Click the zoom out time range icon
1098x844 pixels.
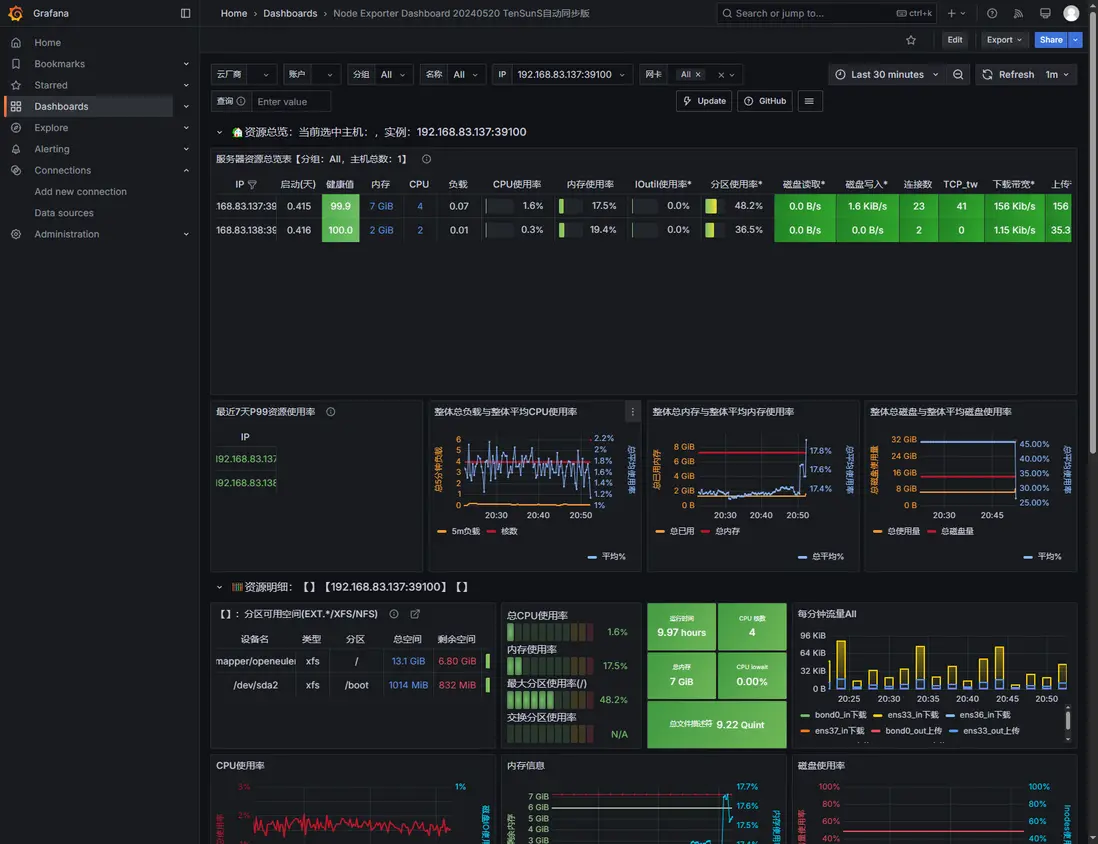(x=958, y=74)
